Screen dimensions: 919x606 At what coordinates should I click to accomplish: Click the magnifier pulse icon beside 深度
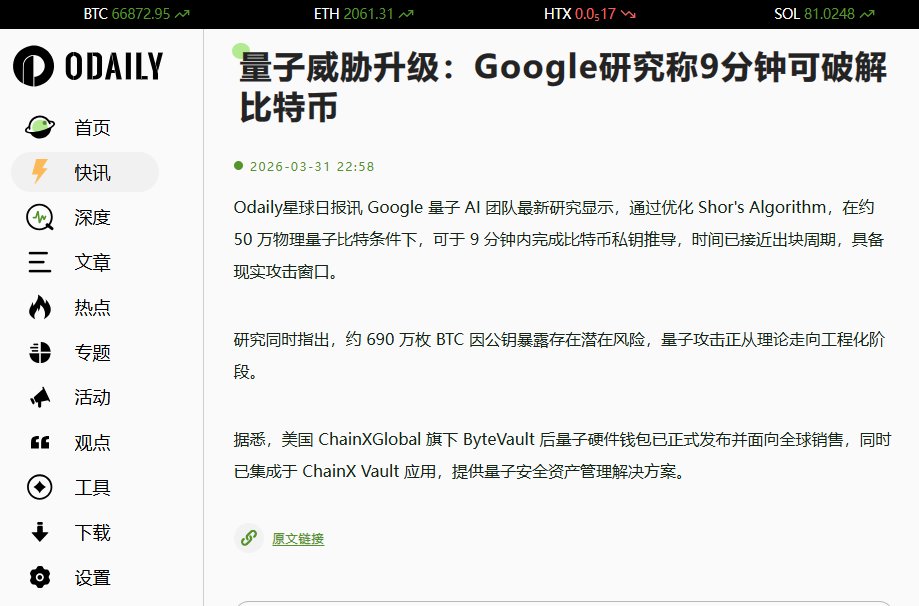(x=40, y=217)
